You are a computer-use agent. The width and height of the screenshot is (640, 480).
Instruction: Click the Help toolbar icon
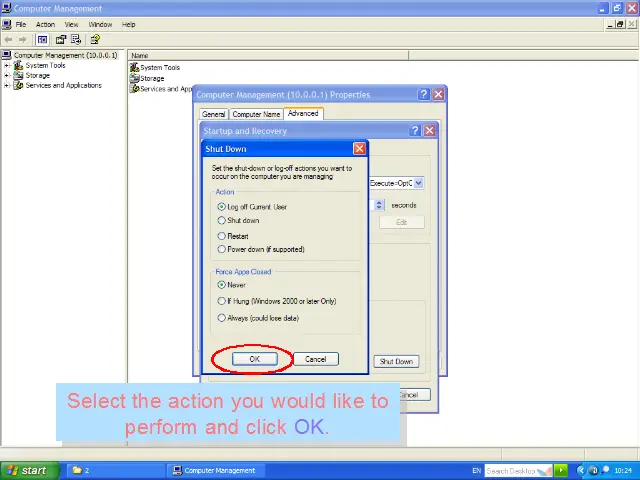click(95, 40)
